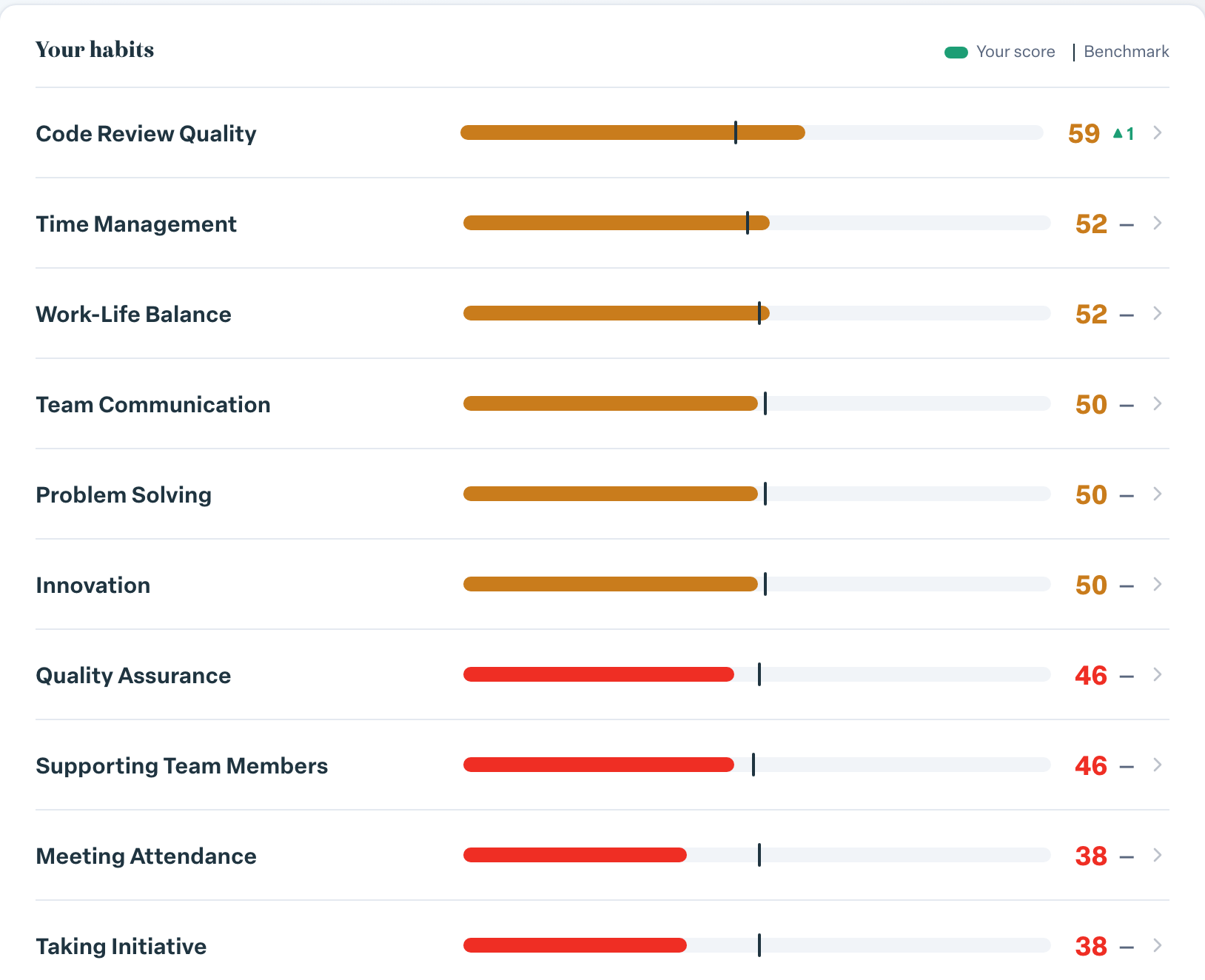Expand the Problem Solving chevron
Image resolution: width=1205 pixels, height=980 pixels.
tap(1158, 494)
